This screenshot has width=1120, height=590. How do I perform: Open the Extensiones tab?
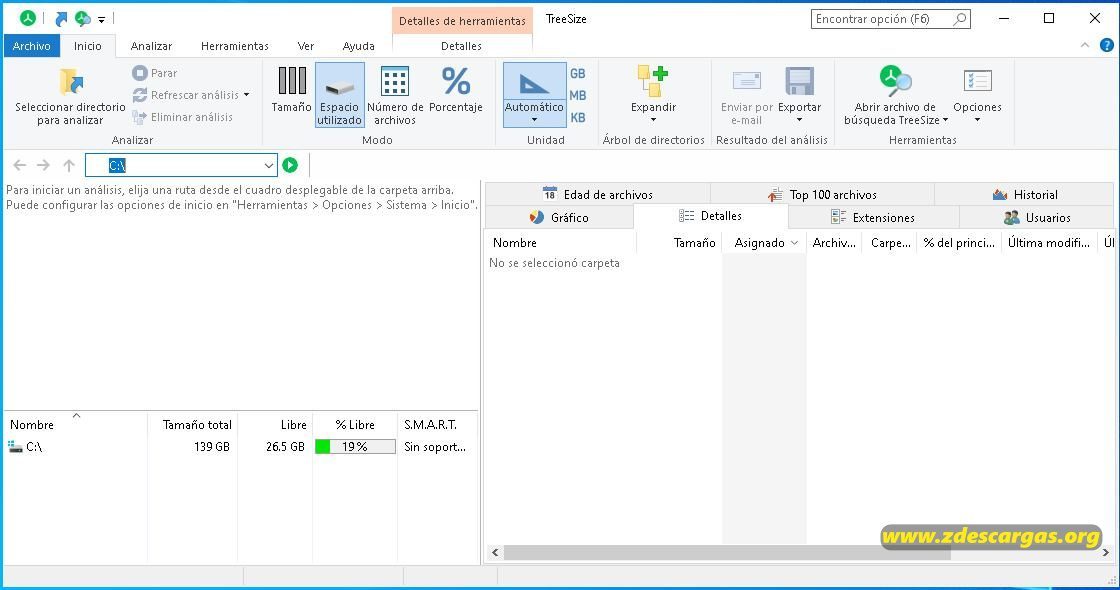click(x=873, y=217)
